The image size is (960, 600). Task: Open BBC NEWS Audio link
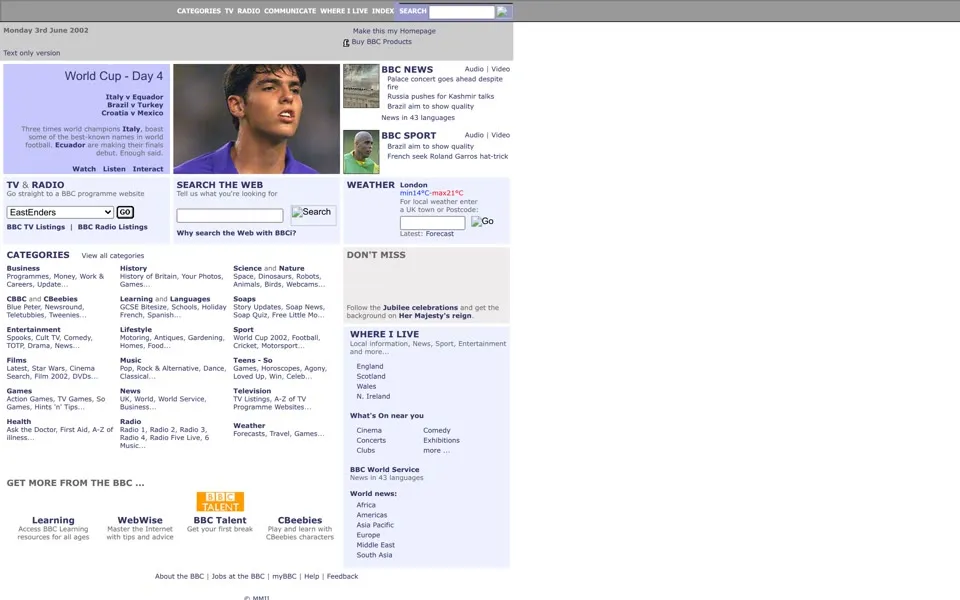(x=474, y=69)
